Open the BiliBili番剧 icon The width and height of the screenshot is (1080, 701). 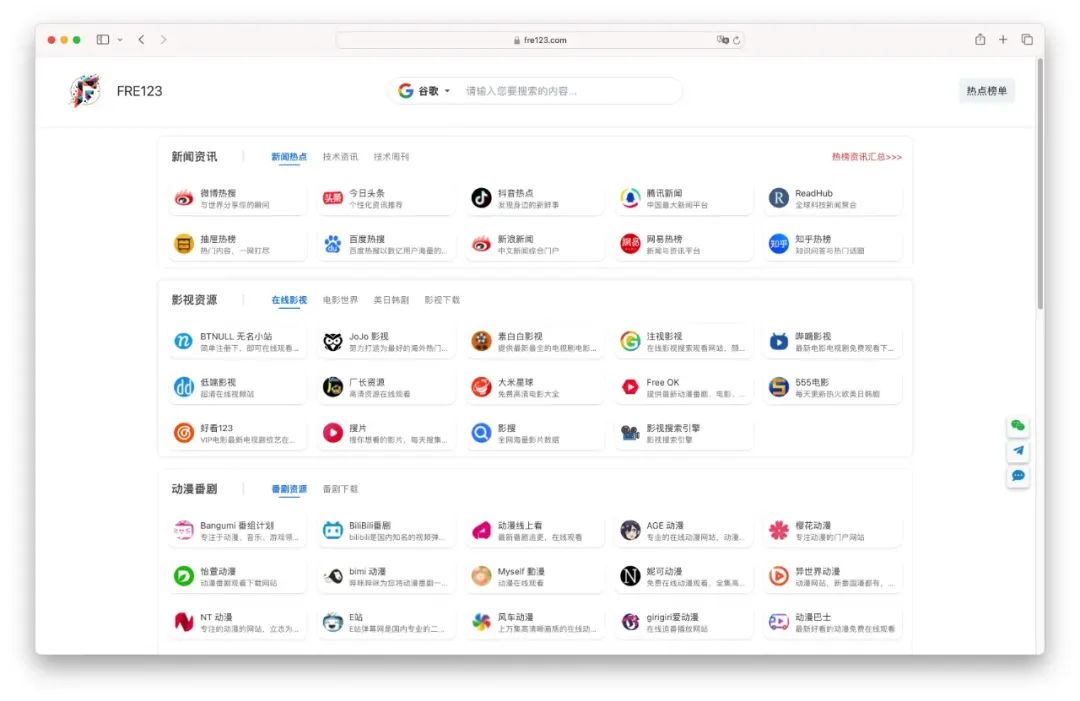tap(333, 530)
